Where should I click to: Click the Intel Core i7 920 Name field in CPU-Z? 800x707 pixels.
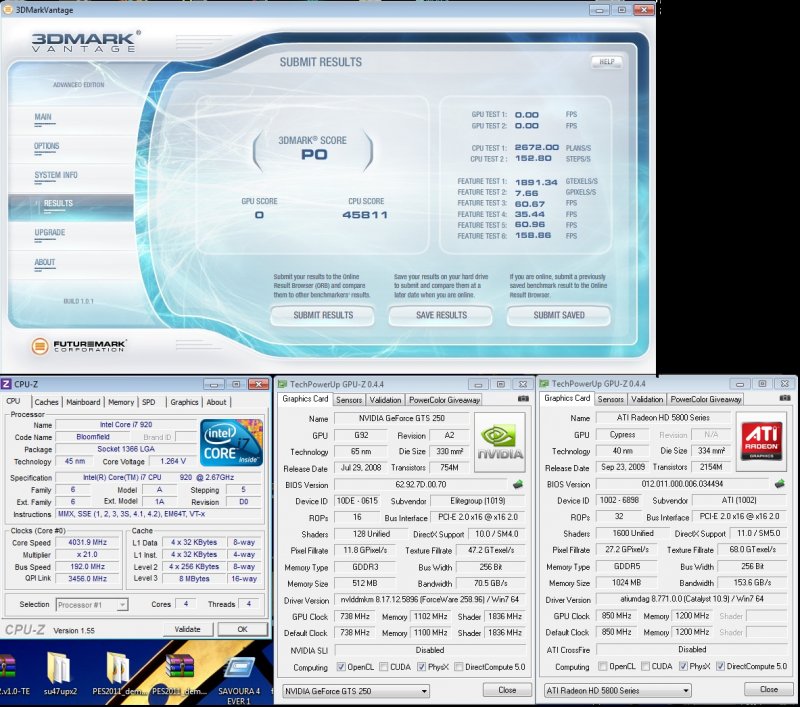tap(126, 424)
